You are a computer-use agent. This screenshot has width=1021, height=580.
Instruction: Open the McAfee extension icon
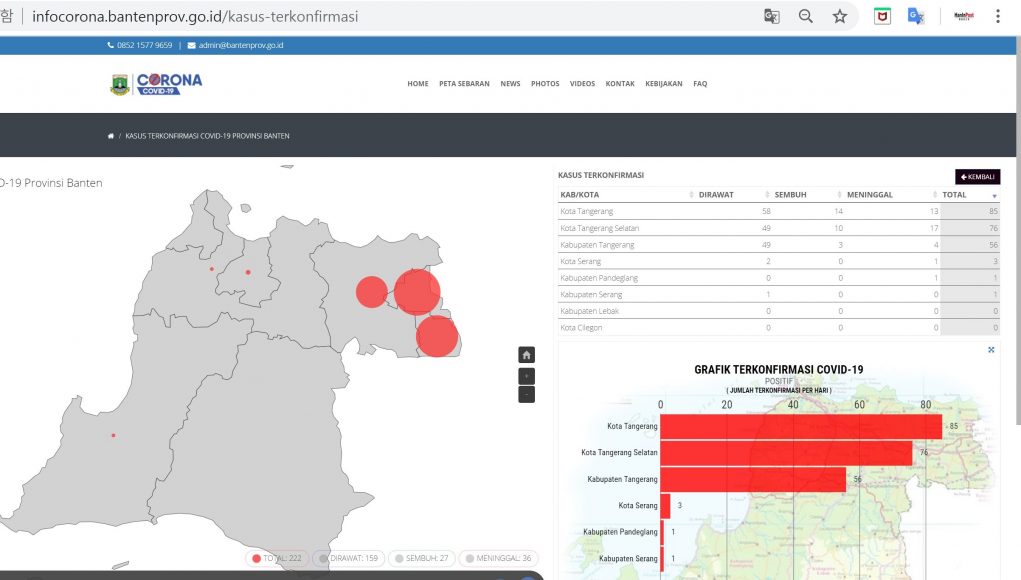pyautogui.click(x=881, y=16)
